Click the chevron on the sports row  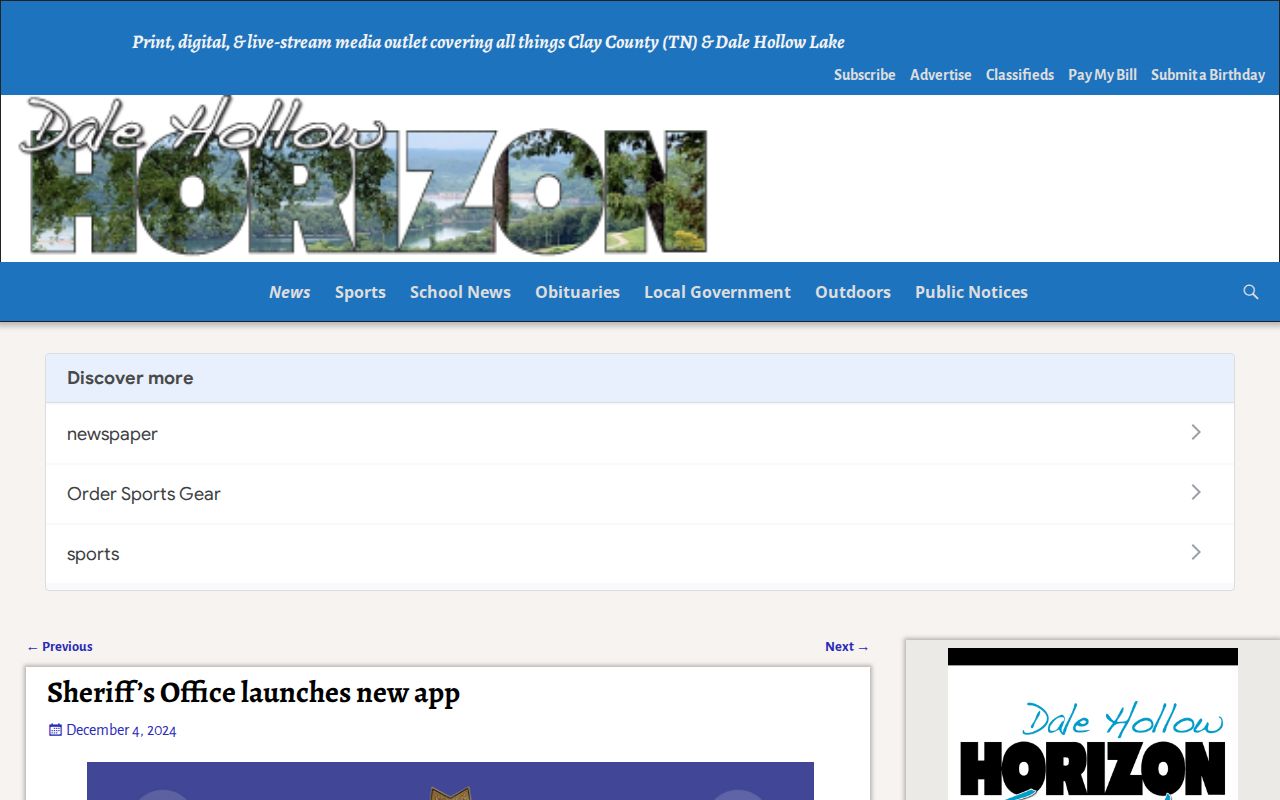coord(1196,552)
